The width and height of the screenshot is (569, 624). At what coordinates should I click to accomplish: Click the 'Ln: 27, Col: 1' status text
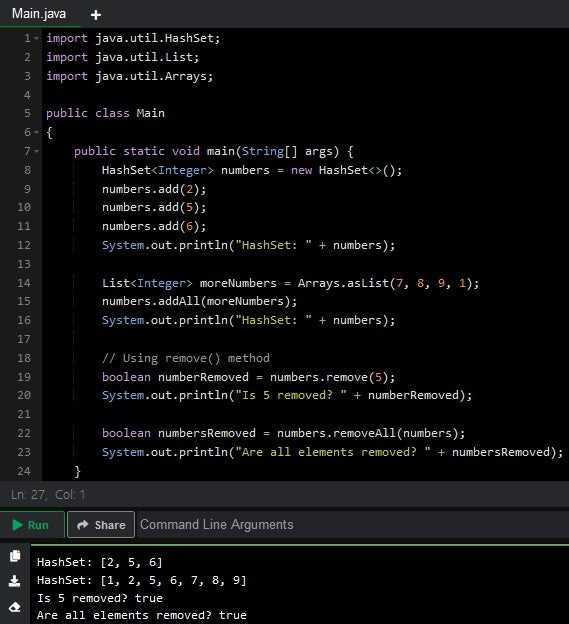48,495
